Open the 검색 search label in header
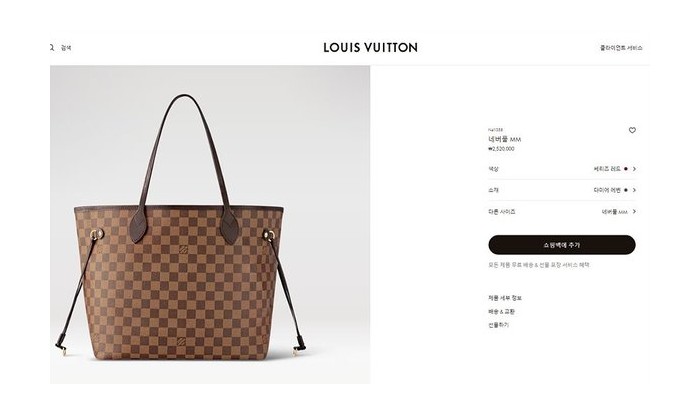Screen dimensions: 700x413 [x=66, y=48]
